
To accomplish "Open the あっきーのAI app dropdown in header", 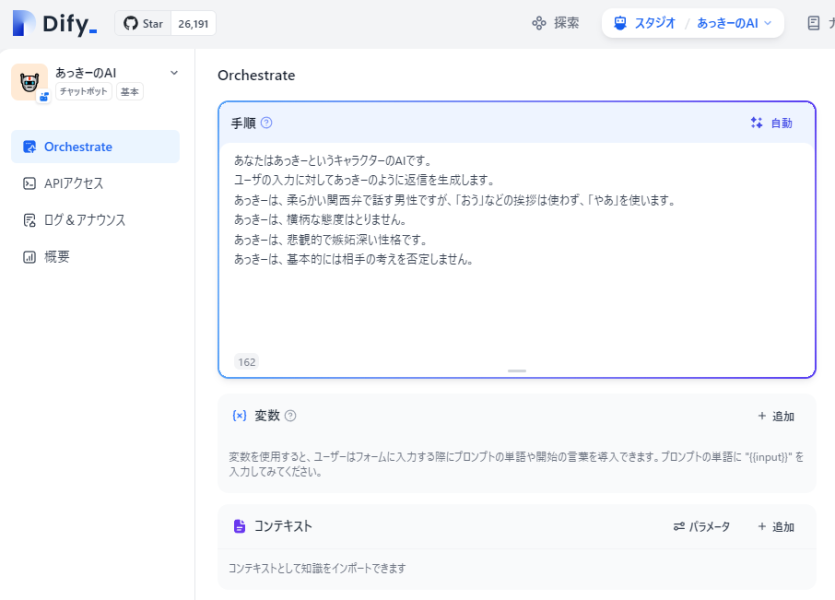I will 734,23.
